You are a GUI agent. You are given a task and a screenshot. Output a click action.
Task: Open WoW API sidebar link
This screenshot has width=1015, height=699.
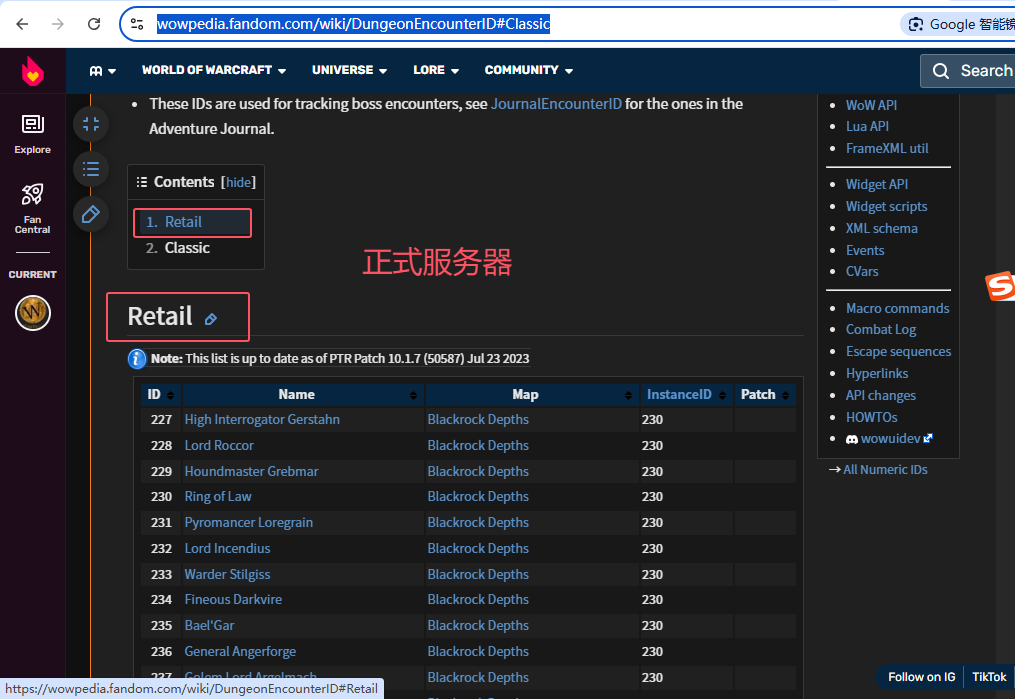point(871,105)
